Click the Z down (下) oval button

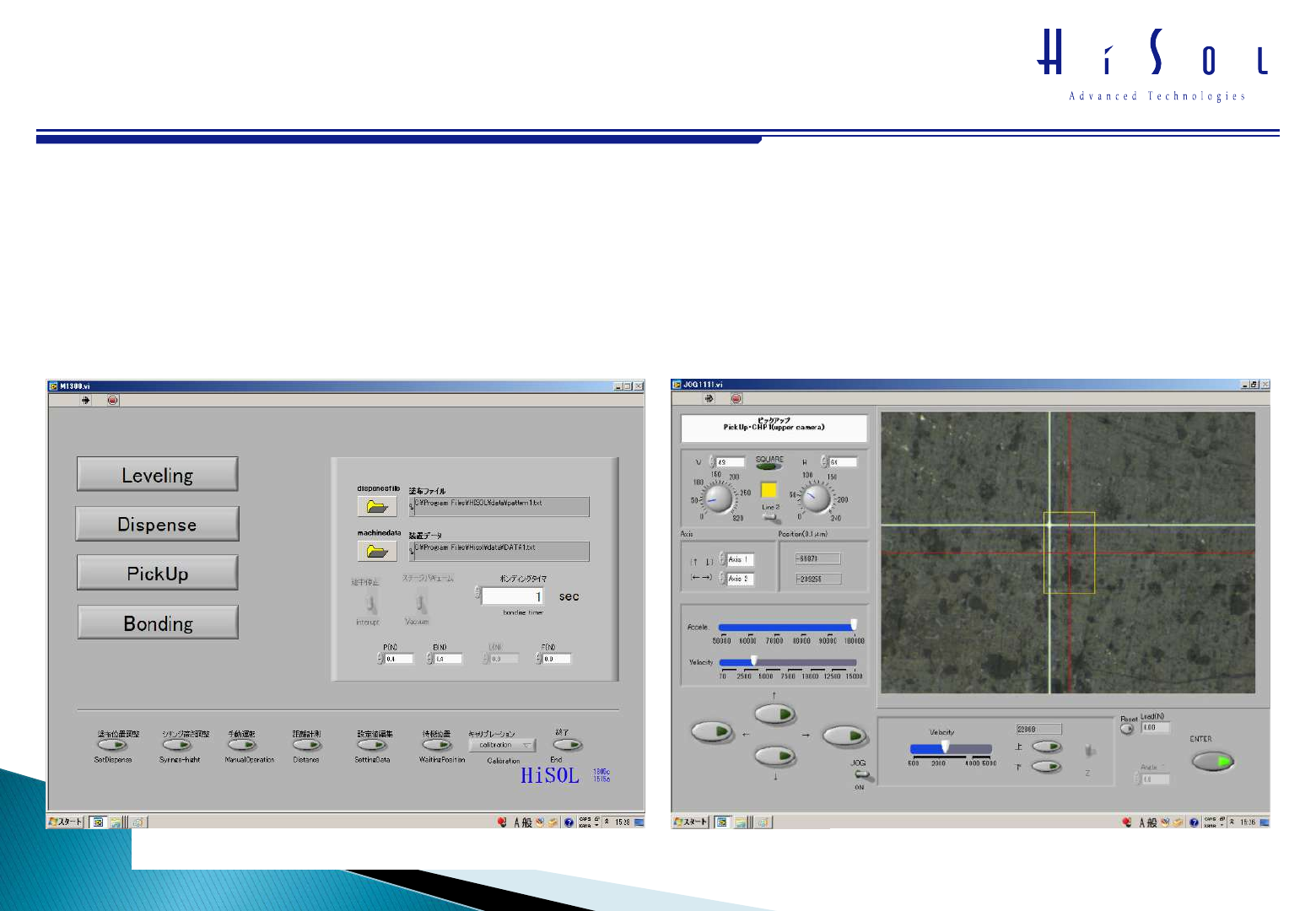tap(1047, 767)
